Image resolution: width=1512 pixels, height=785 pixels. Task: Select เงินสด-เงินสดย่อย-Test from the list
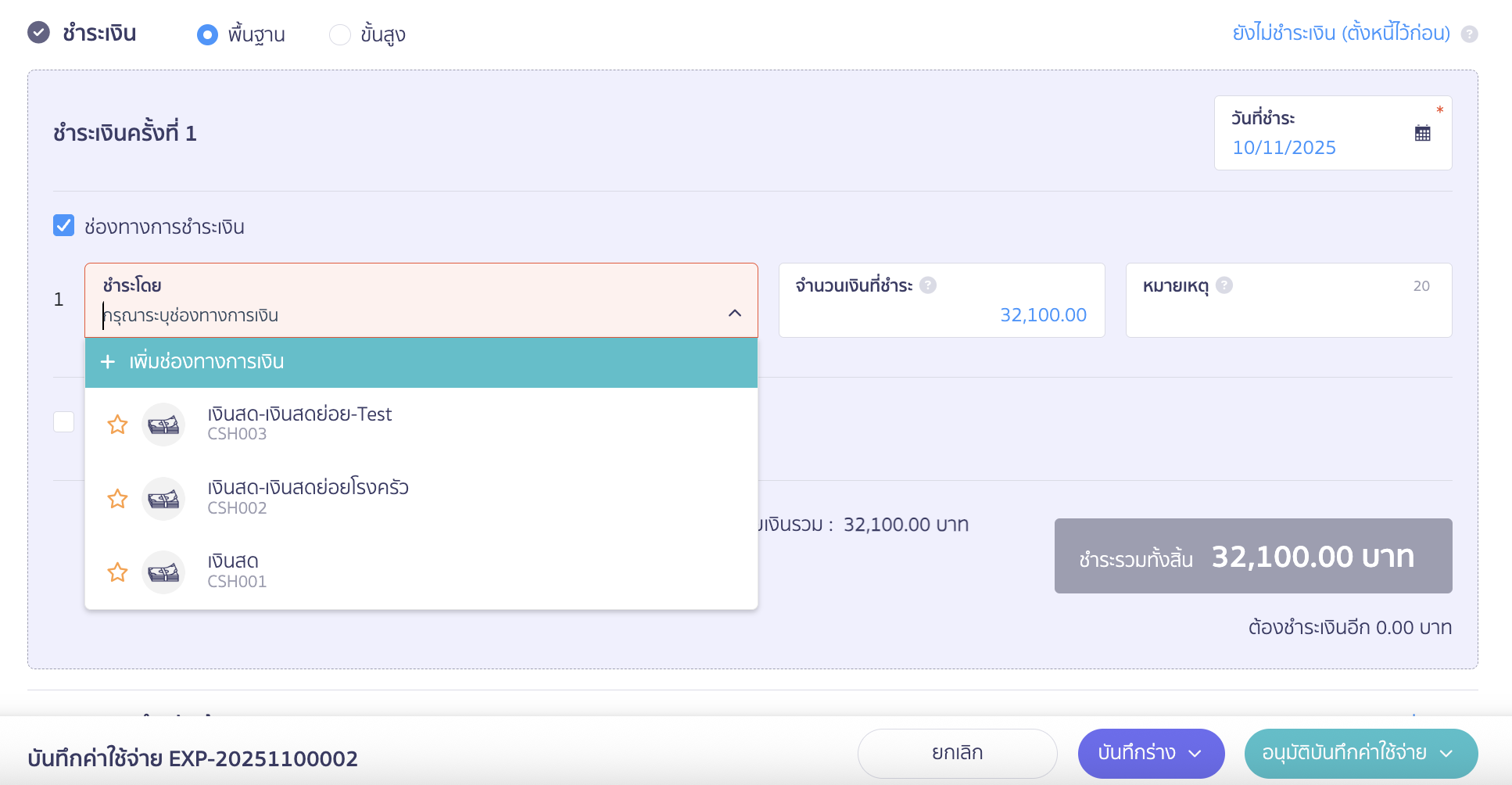pyautogui.click(x=300, y=422)
